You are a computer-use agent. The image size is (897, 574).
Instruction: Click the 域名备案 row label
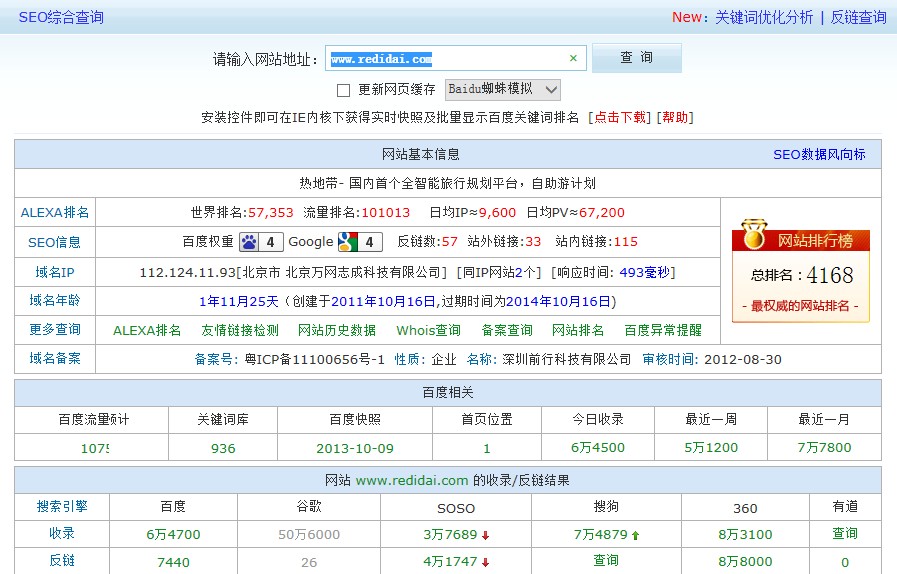click(x=55, y=359)
